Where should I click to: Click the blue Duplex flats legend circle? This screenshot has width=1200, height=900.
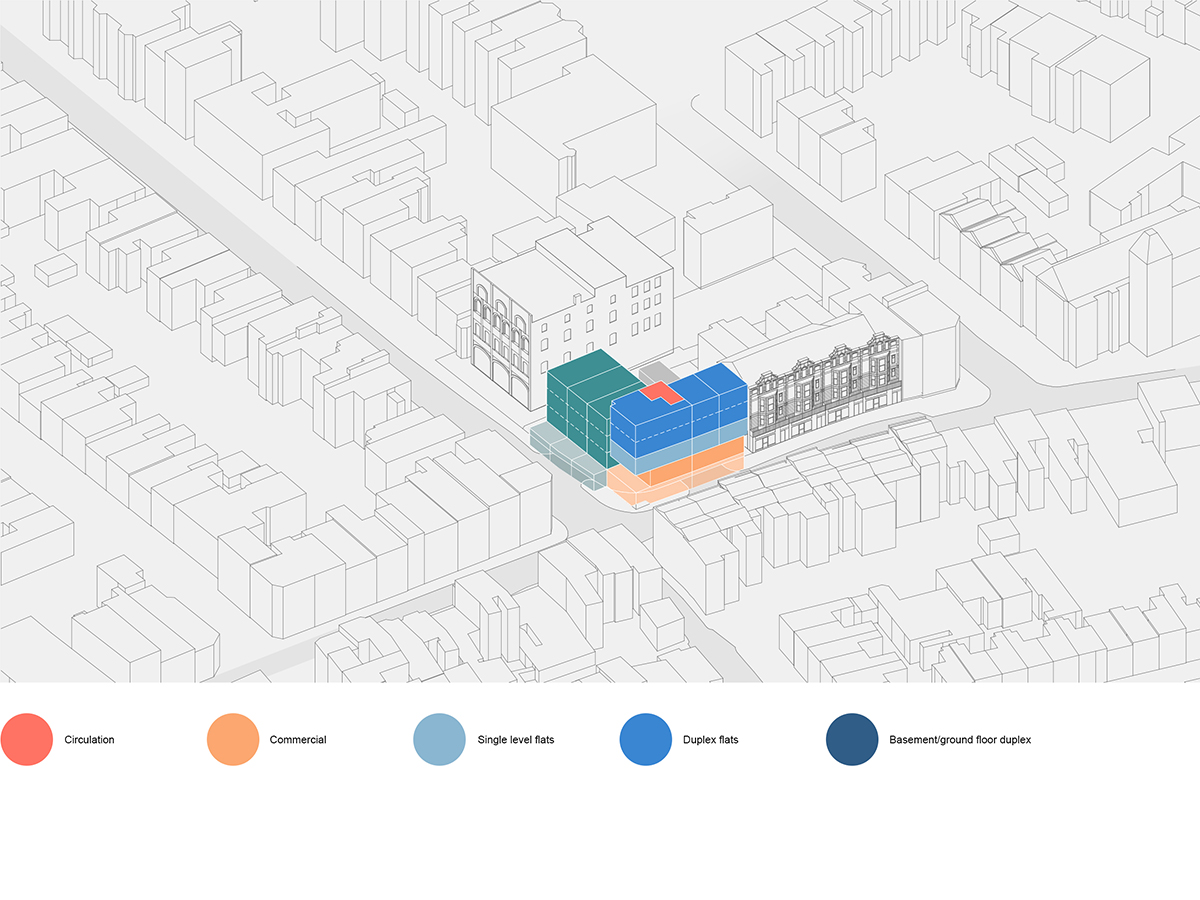645,740
